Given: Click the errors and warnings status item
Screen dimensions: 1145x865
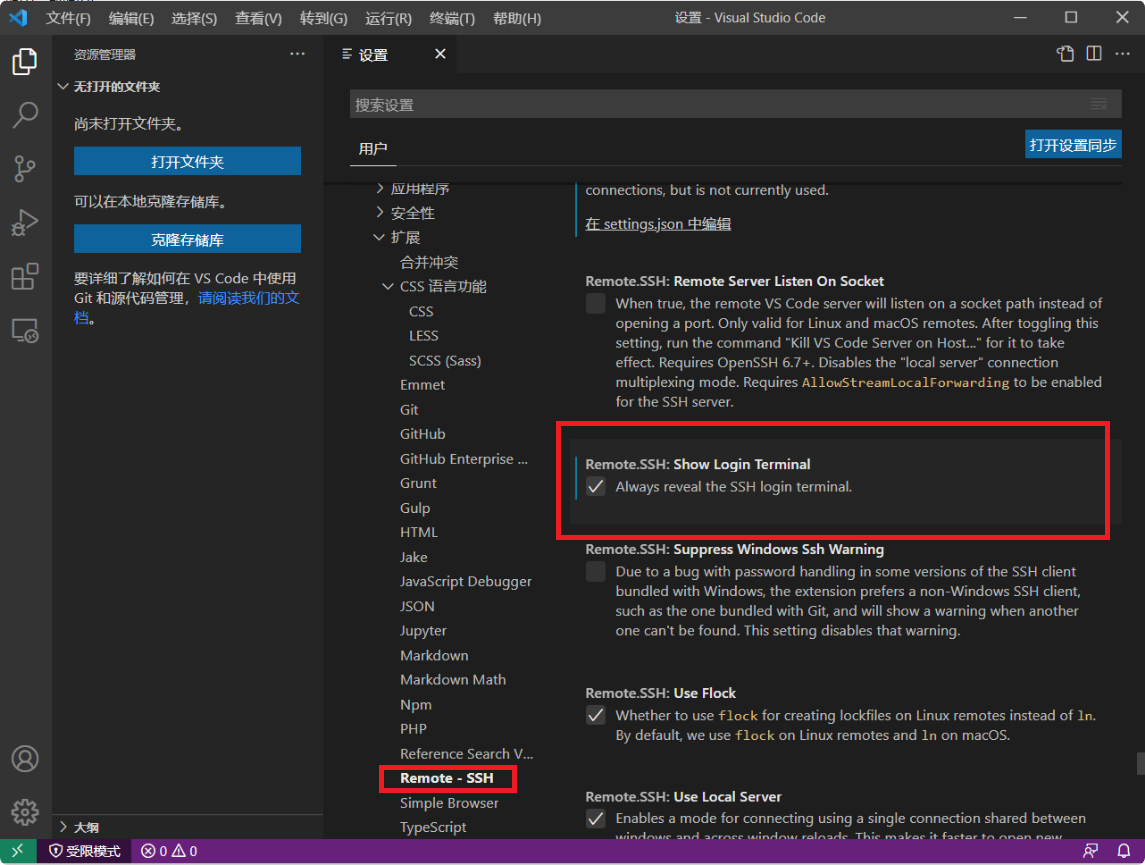Looking at the screenshot, I should coord(169,851).
